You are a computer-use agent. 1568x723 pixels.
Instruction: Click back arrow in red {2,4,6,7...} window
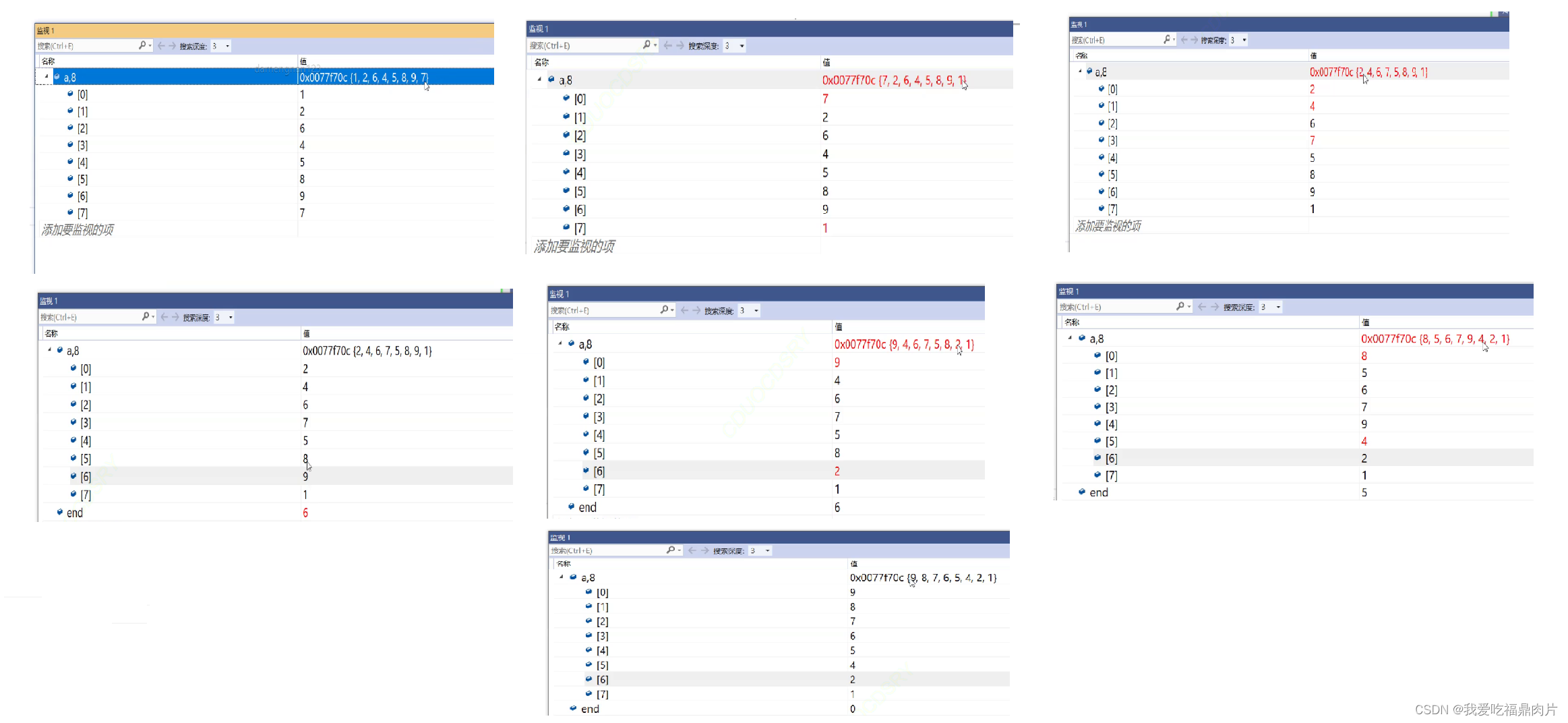[1184, 40]
